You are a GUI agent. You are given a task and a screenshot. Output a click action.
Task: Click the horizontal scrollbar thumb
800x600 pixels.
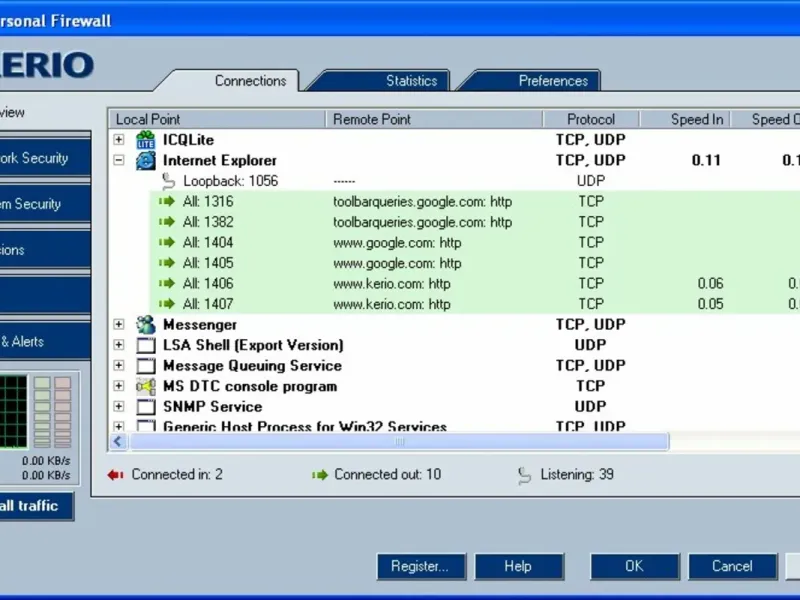pyautogui.click(x=399, y=442)
